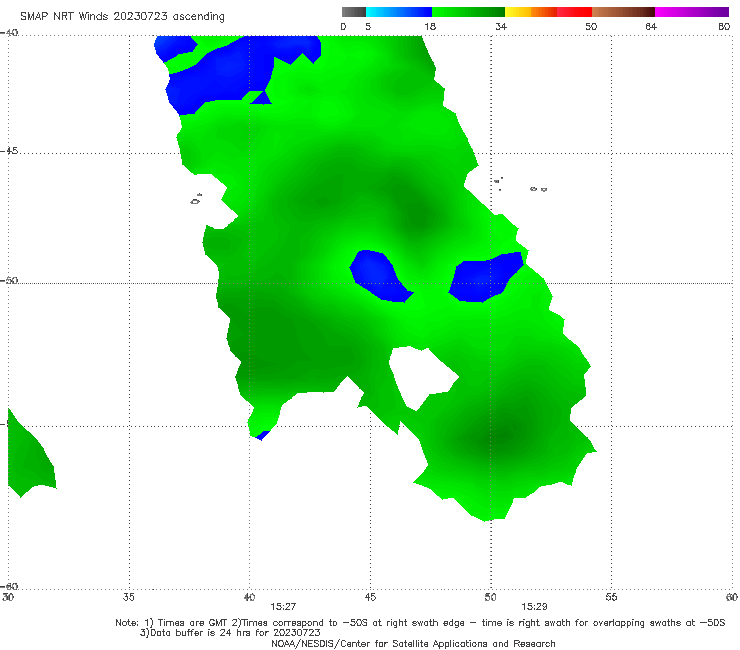Select the gray 0–5 color bar segment
This screenshot has width=740, height=650.
pyautogui.click(x=354, y=12)
